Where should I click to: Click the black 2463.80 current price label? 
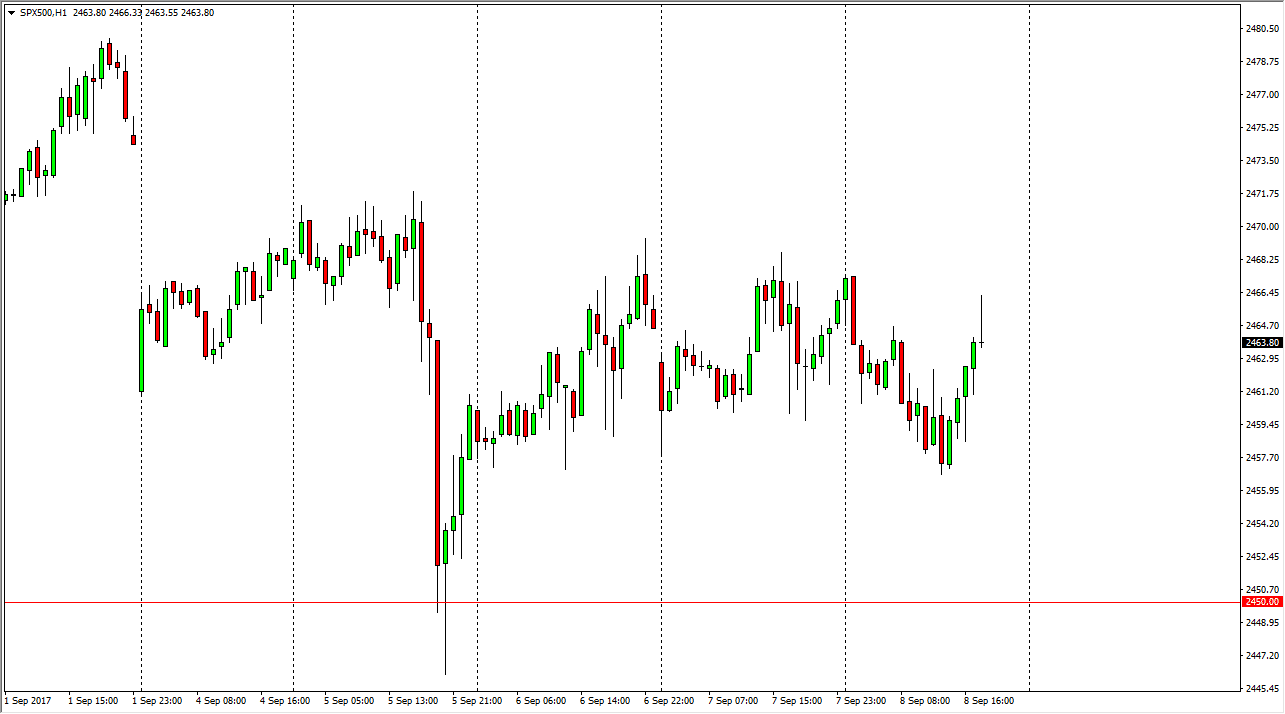pyautogui.click(x=1260, y=342)
